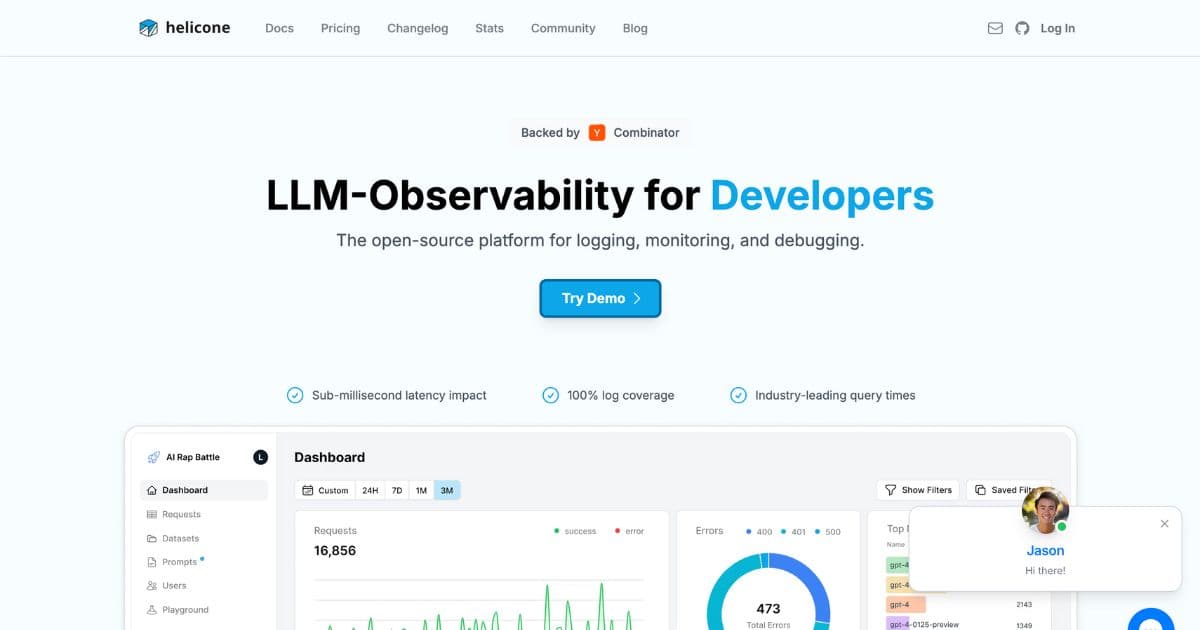Click the gpt-4-0125-preview model bar
The width and height of the screenshot is (1200, 630).
click(922, 624)
